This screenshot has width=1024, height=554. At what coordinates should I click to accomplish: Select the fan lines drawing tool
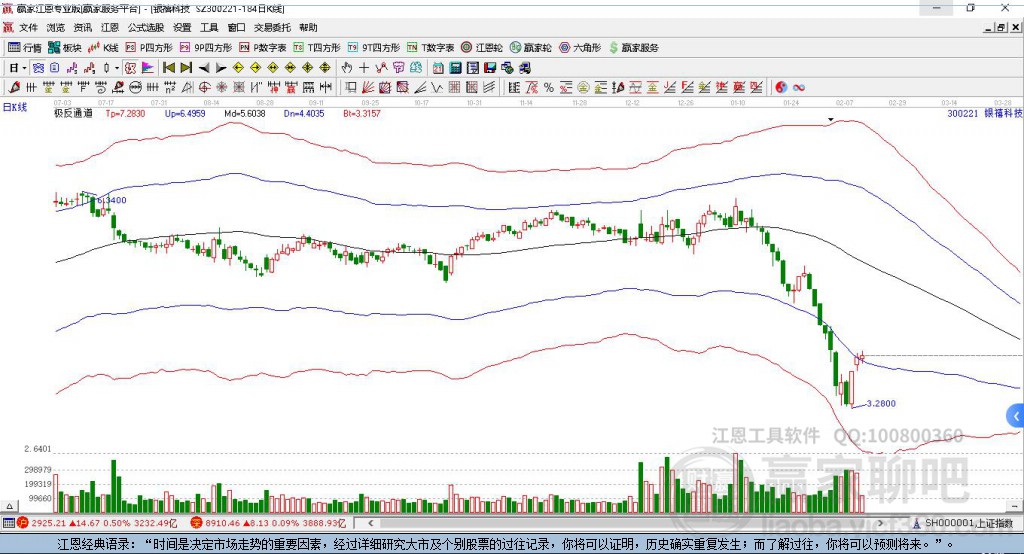(368, 87)
